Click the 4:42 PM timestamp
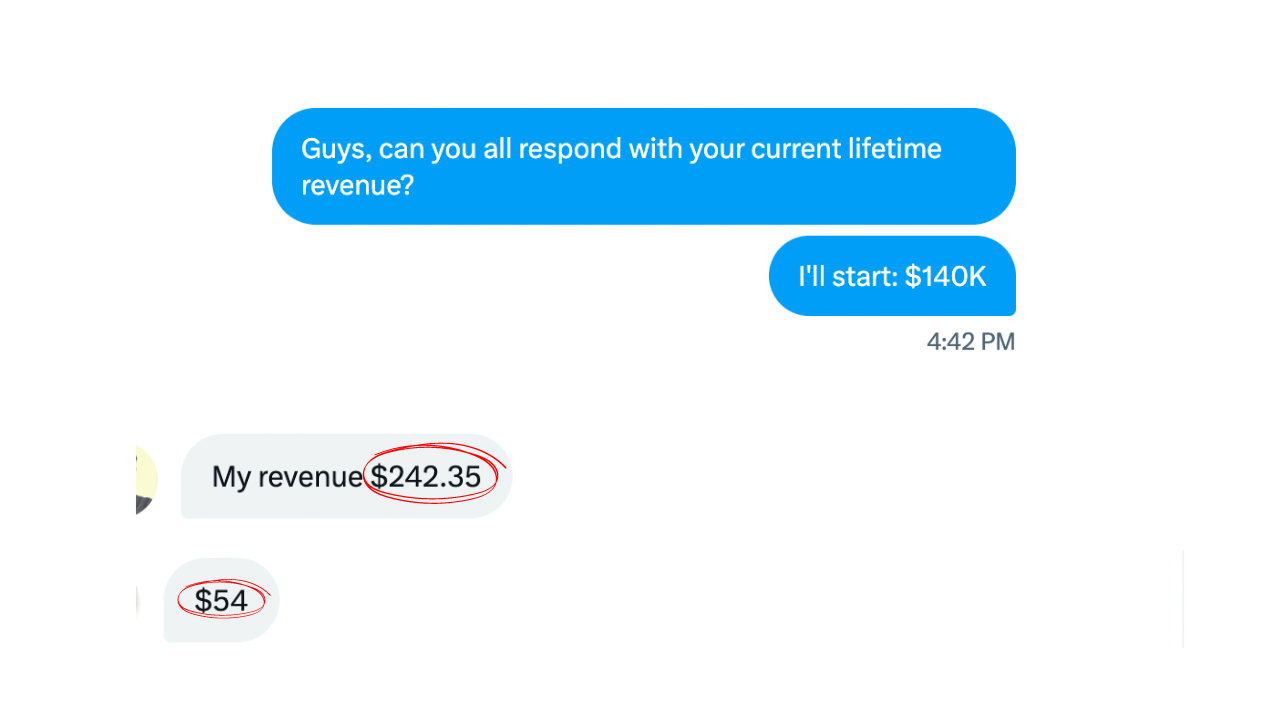 [x=970, y=342]
